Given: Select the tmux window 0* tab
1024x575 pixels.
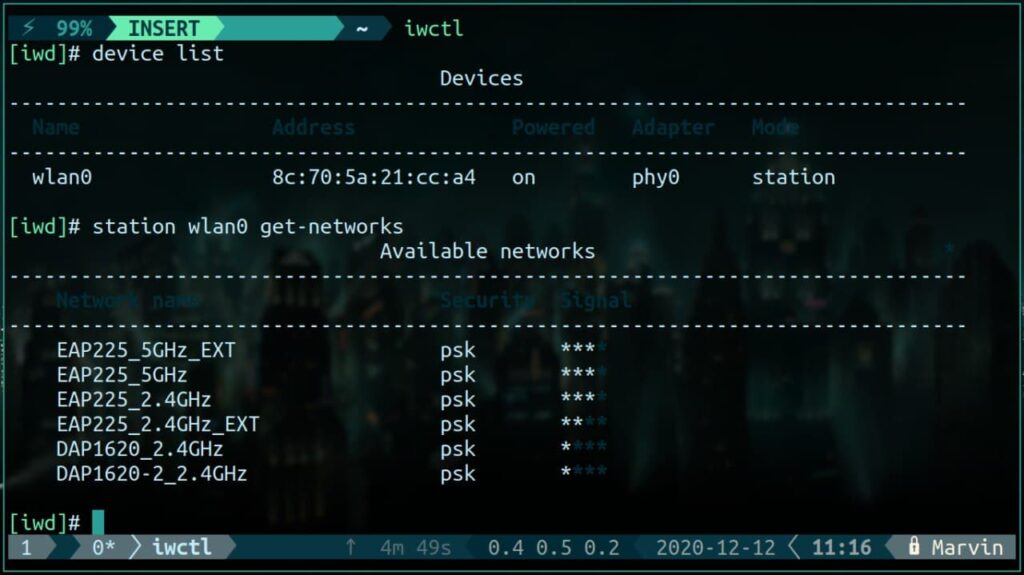Looking at the screenshot, I should 103,547.
